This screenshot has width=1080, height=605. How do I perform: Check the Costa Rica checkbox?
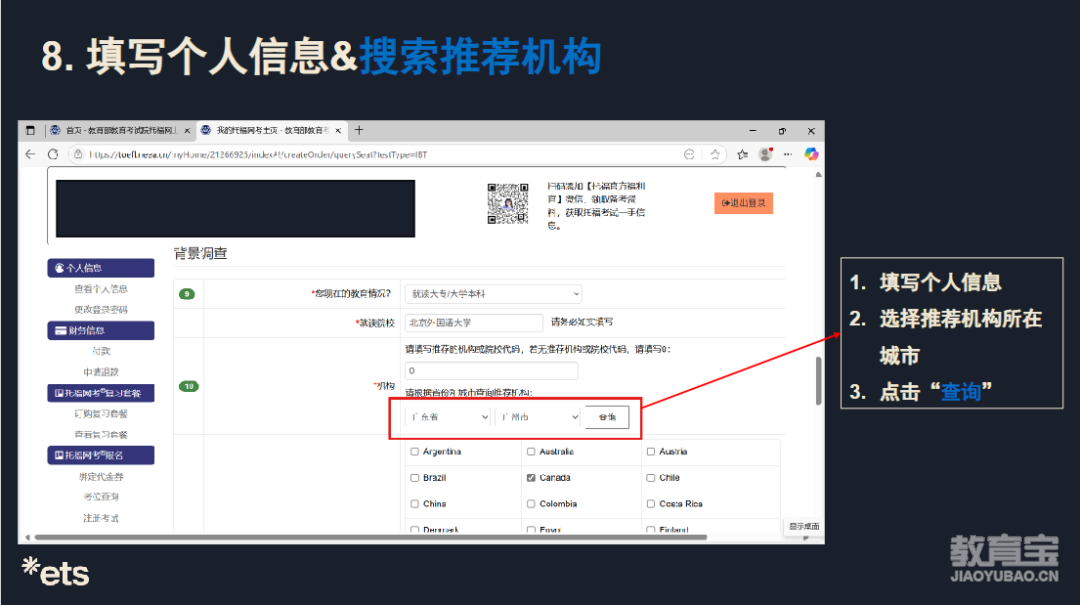651,504
